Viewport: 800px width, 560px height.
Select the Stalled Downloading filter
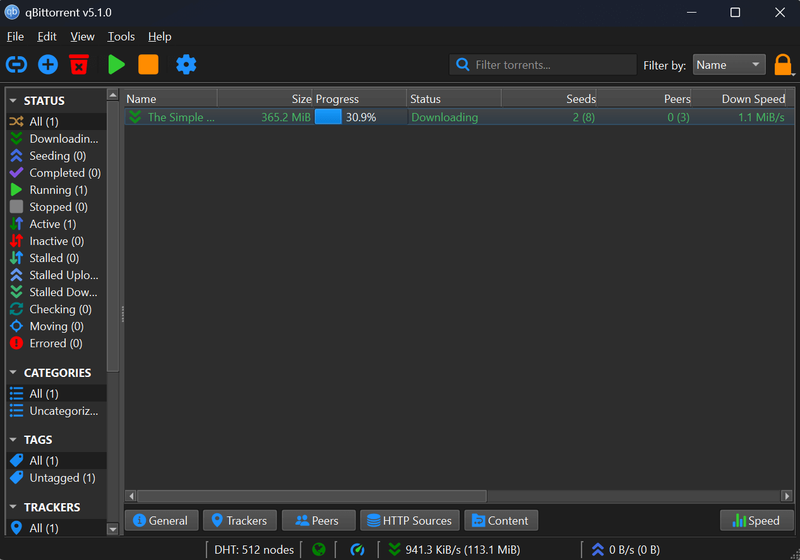56,292
